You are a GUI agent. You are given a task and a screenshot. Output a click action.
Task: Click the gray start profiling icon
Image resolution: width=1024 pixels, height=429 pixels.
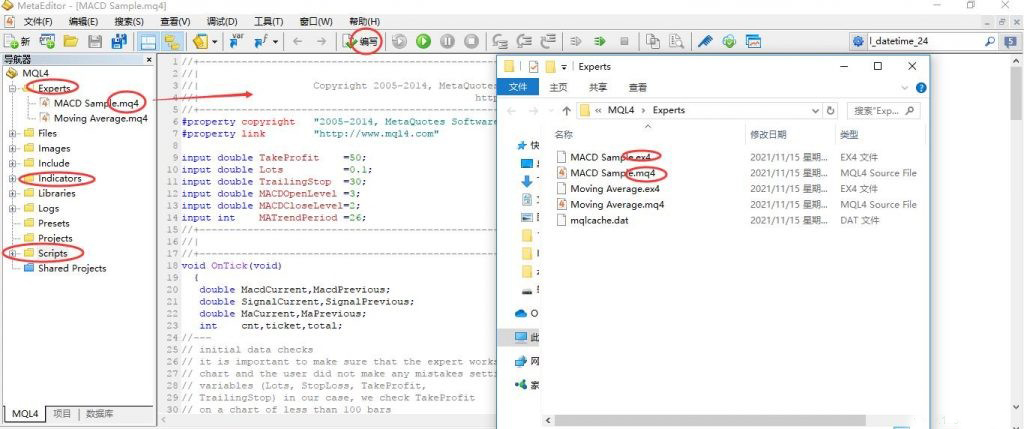(x=575, y=41)
